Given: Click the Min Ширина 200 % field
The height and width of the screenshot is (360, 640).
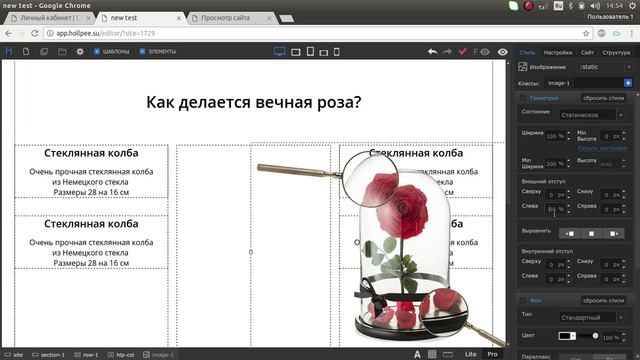Looking at the screenshot, I should [555, 164].
